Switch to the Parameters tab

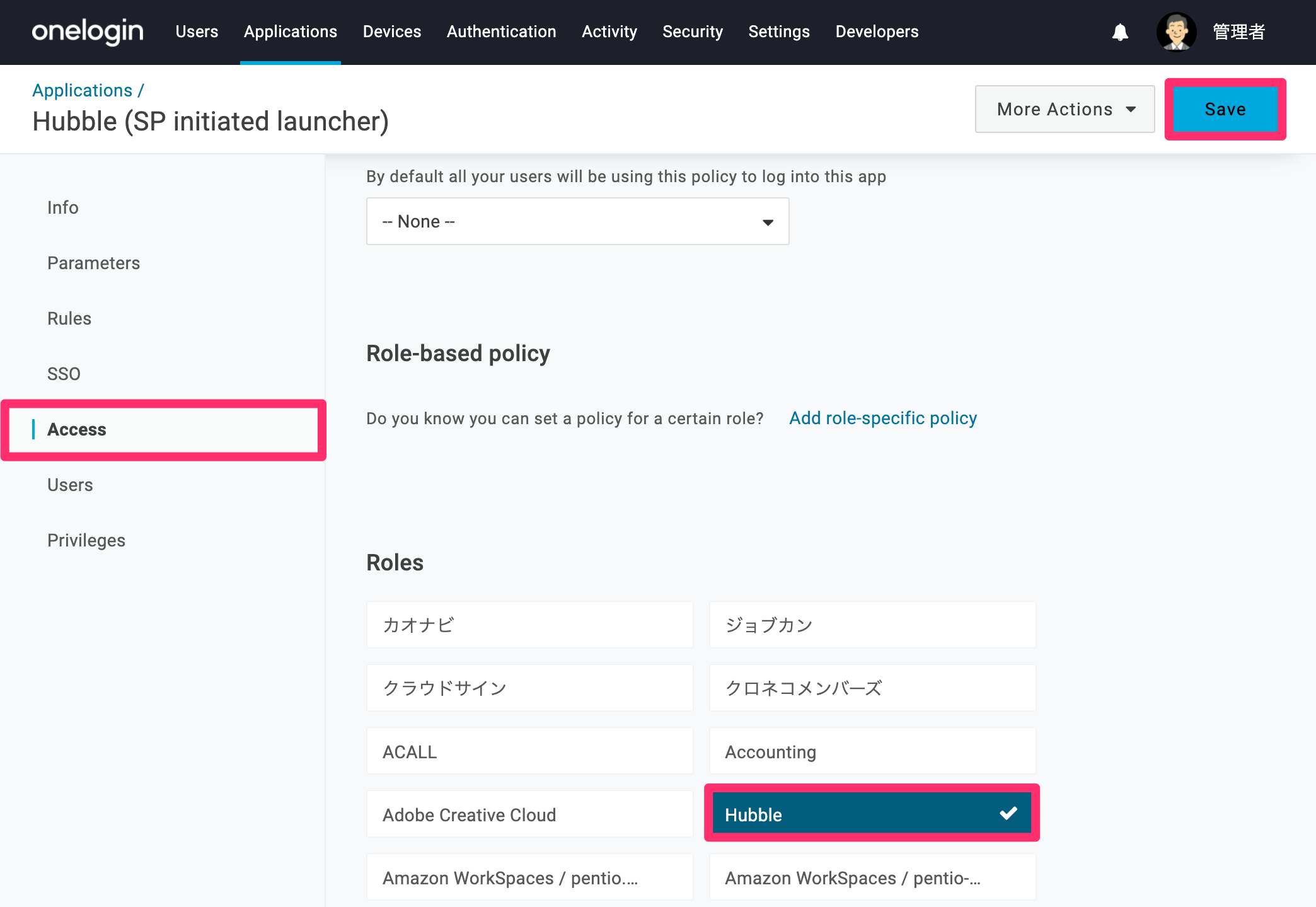[x=94, y=263]
